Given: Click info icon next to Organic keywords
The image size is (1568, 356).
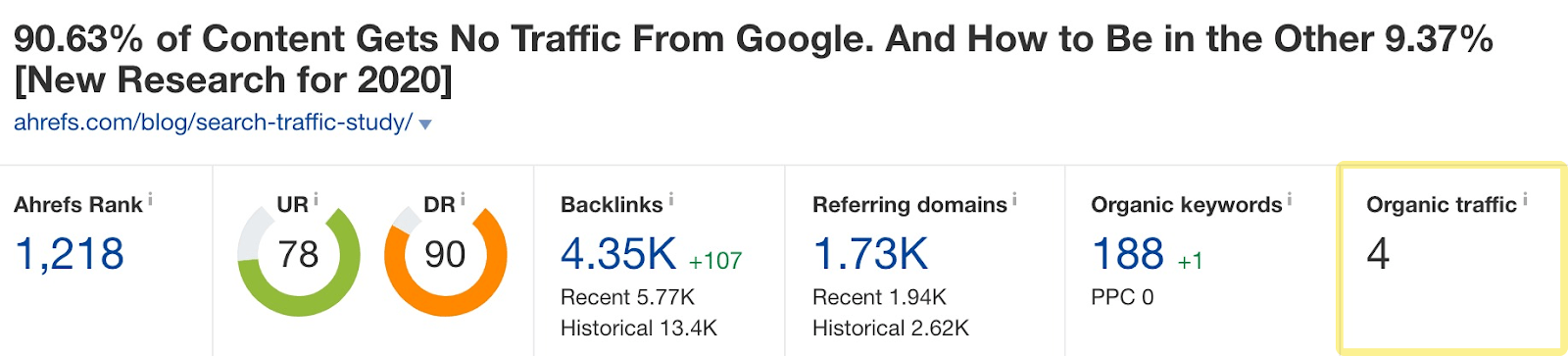Looking at the screenshot, I should [x=1290, y=199].
